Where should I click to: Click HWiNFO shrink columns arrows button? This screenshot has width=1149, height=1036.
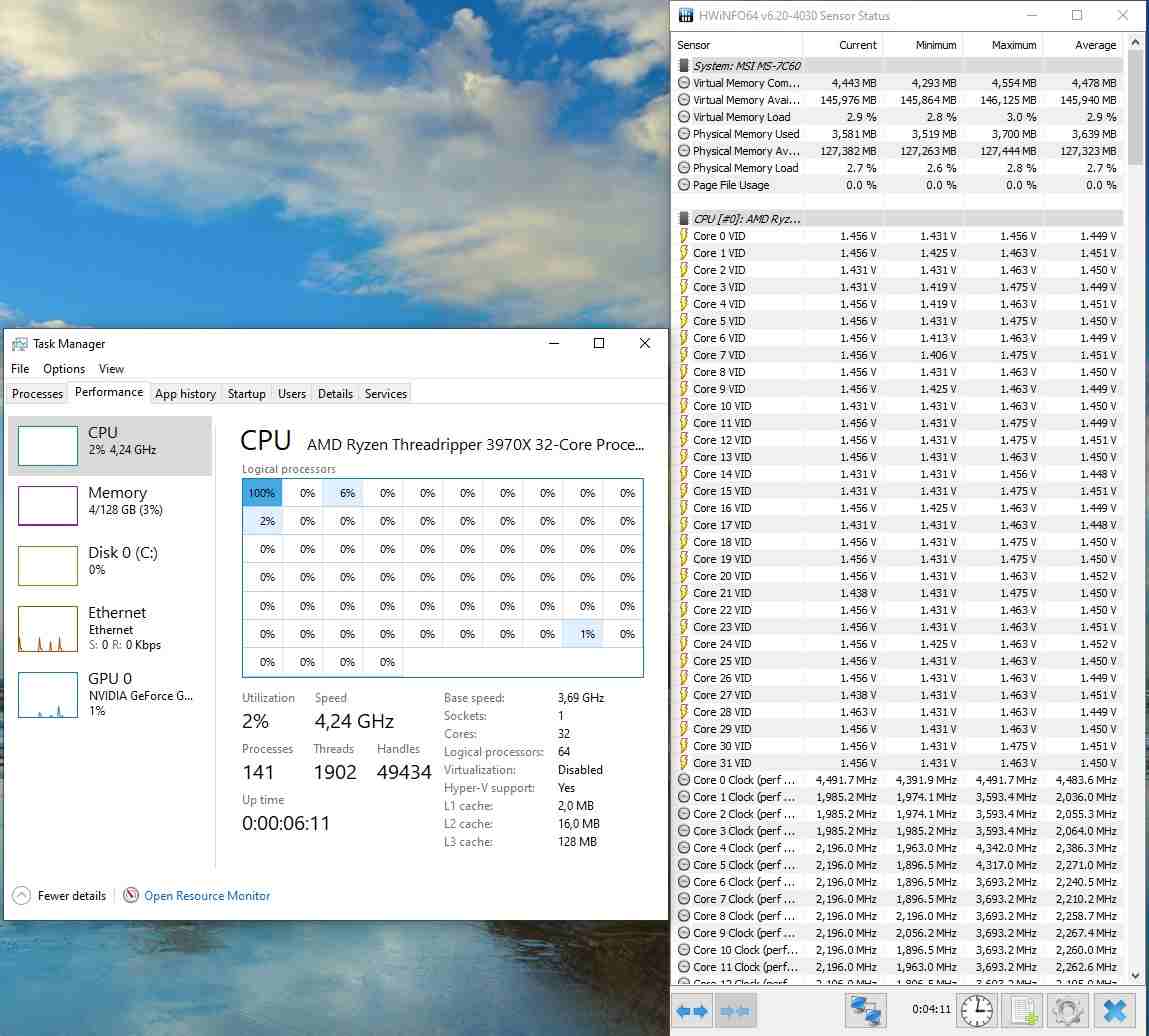coord(734,1011)
